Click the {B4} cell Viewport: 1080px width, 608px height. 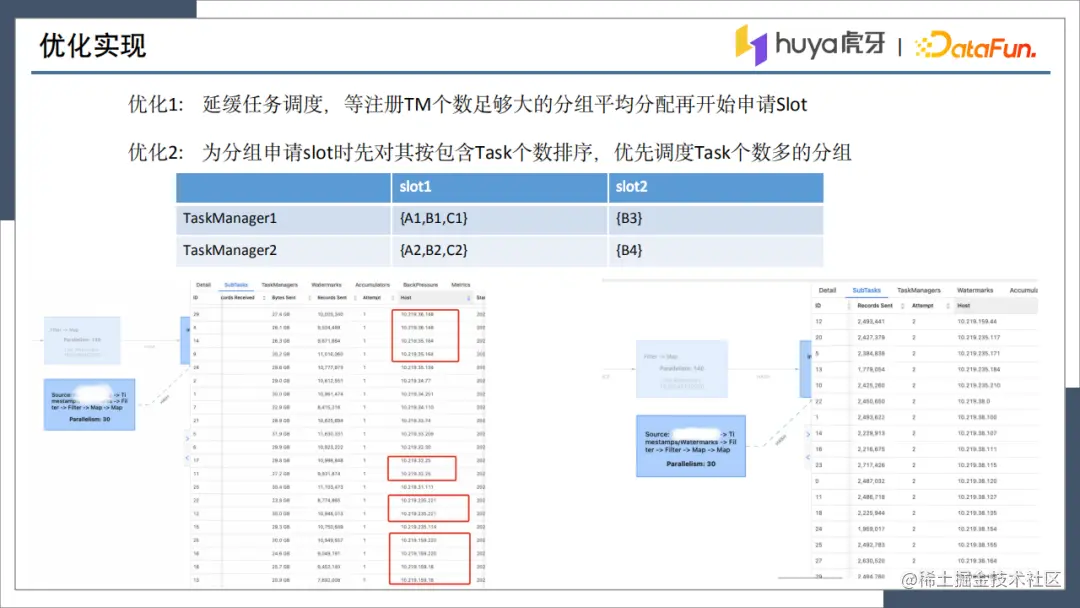pos(716,250)
